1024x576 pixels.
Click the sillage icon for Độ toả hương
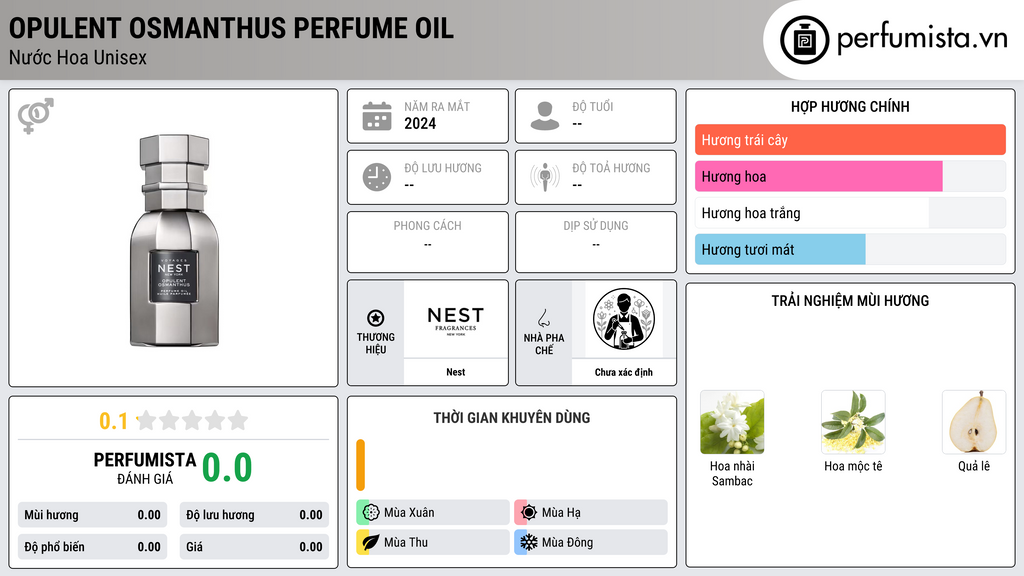(x=545, y=177)
